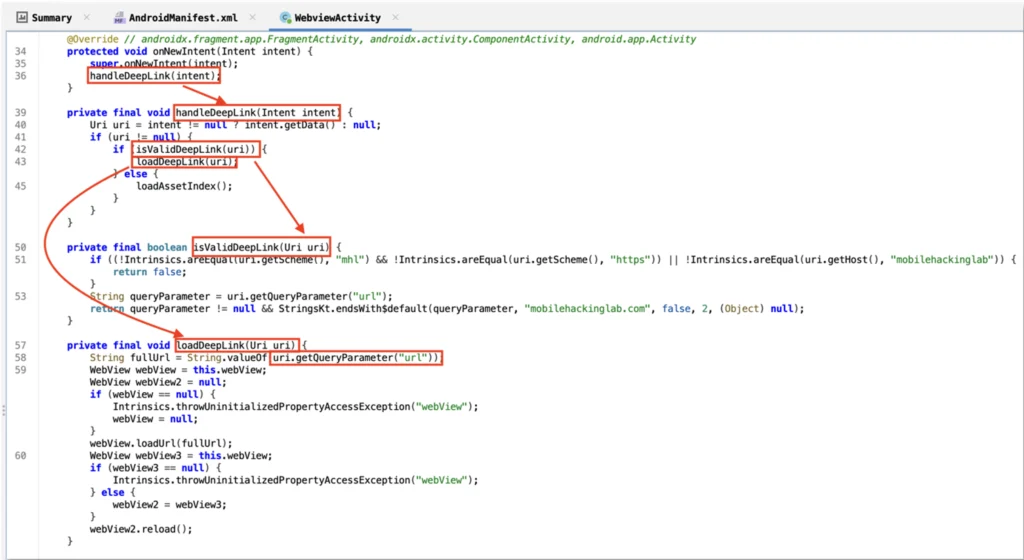The width and height of the screenshot is (1024, 560).
Task: Close the Summary tab
Action: coord(87,17)
